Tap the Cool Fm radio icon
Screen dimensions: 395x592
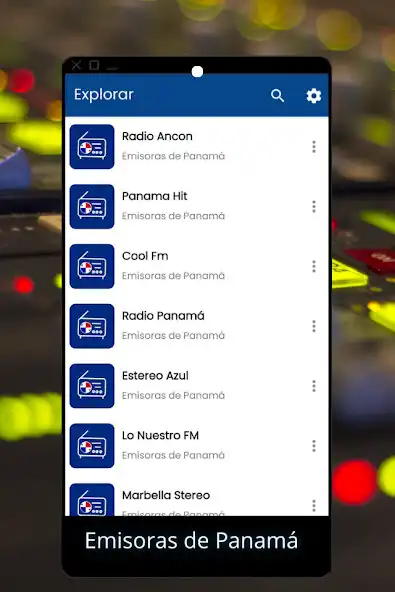tap(92, 266)
